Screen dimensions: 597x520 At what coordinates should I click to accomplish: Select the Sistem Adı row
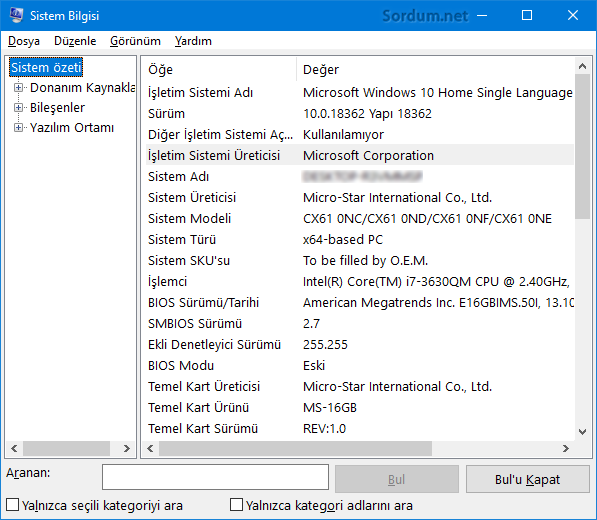click(360, 176)
